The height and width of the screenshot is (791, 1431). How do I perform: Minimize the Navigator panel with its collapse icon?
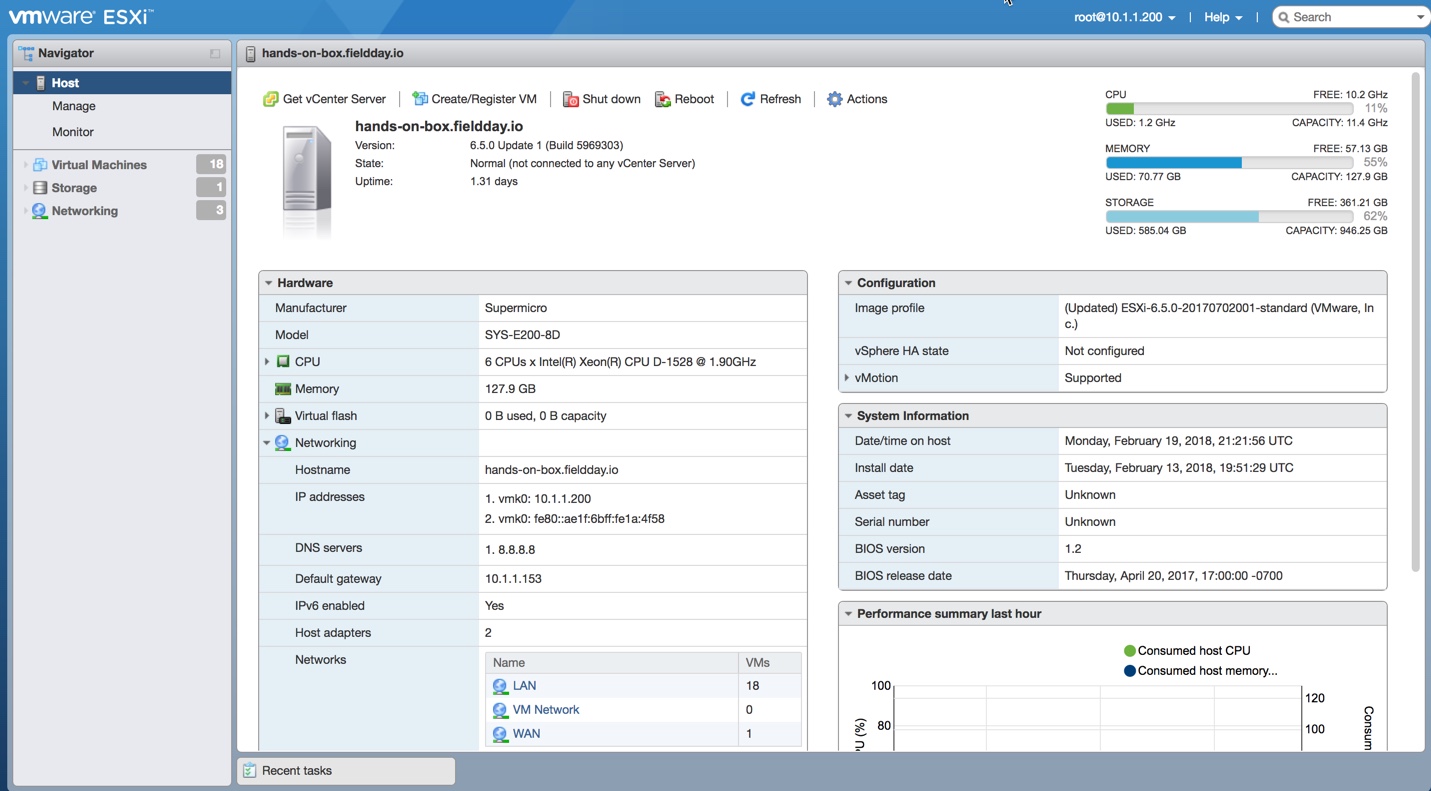(215, 53)
